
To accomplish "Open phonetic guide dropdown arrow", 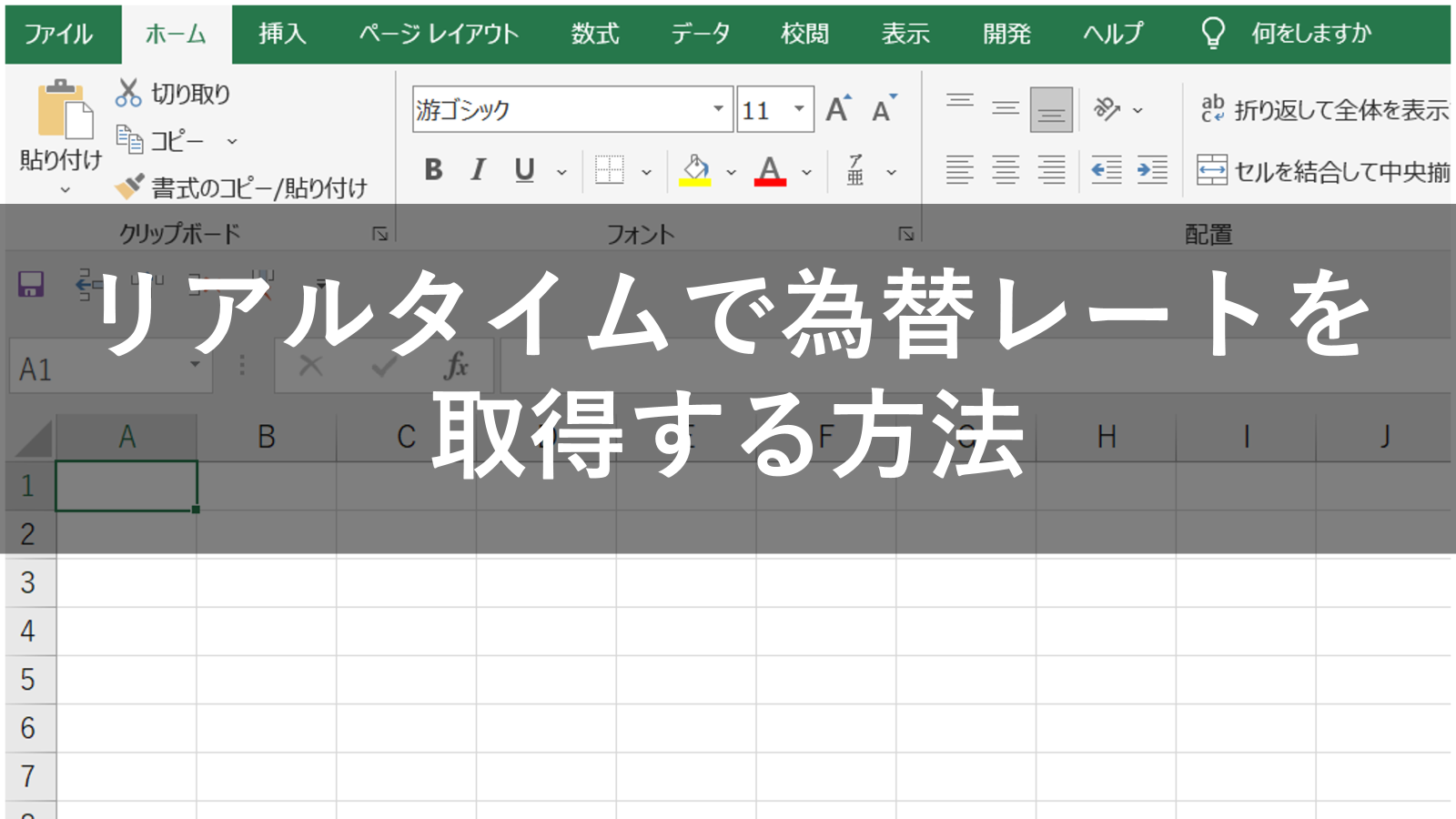I will [892, 172].
